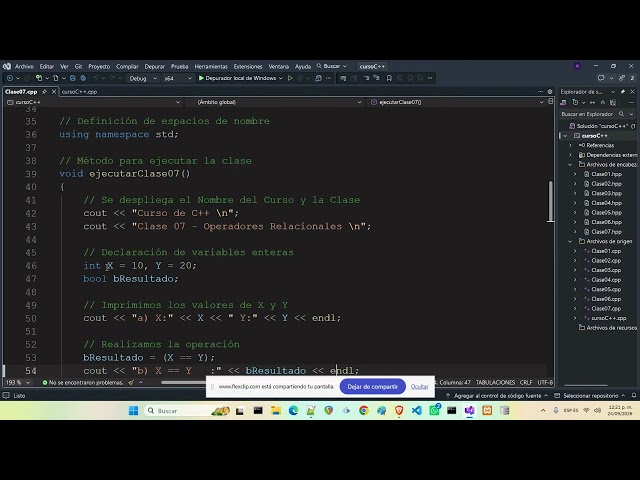
Task: Click Seleccionar repositorio in status bar
Action: [590, 396]
